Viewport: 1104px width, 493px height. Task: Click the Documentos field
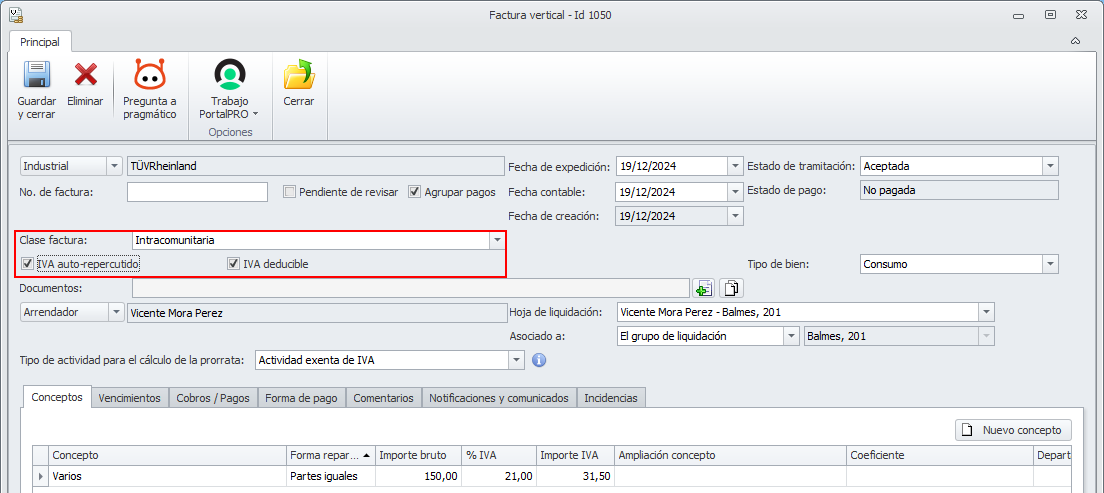tap(410, 288)
